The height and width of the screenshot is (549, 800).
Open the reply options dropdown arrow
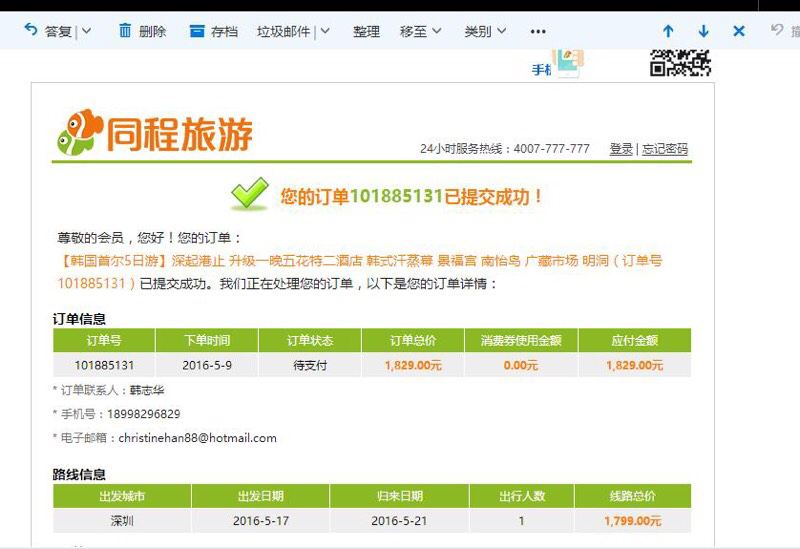(86, 31)
